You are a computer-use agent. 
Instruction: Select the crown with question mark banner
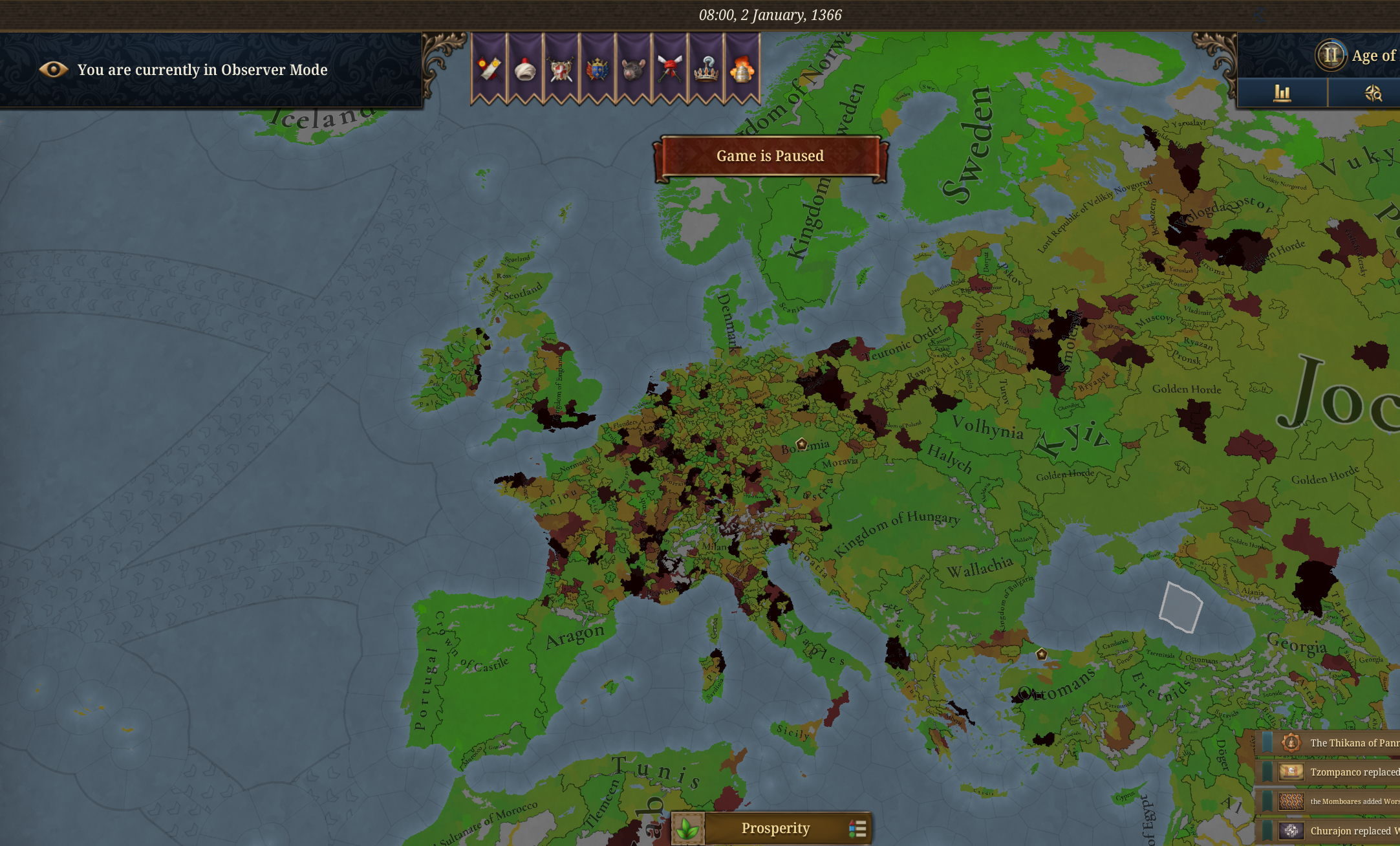click(x=706, y=68)
